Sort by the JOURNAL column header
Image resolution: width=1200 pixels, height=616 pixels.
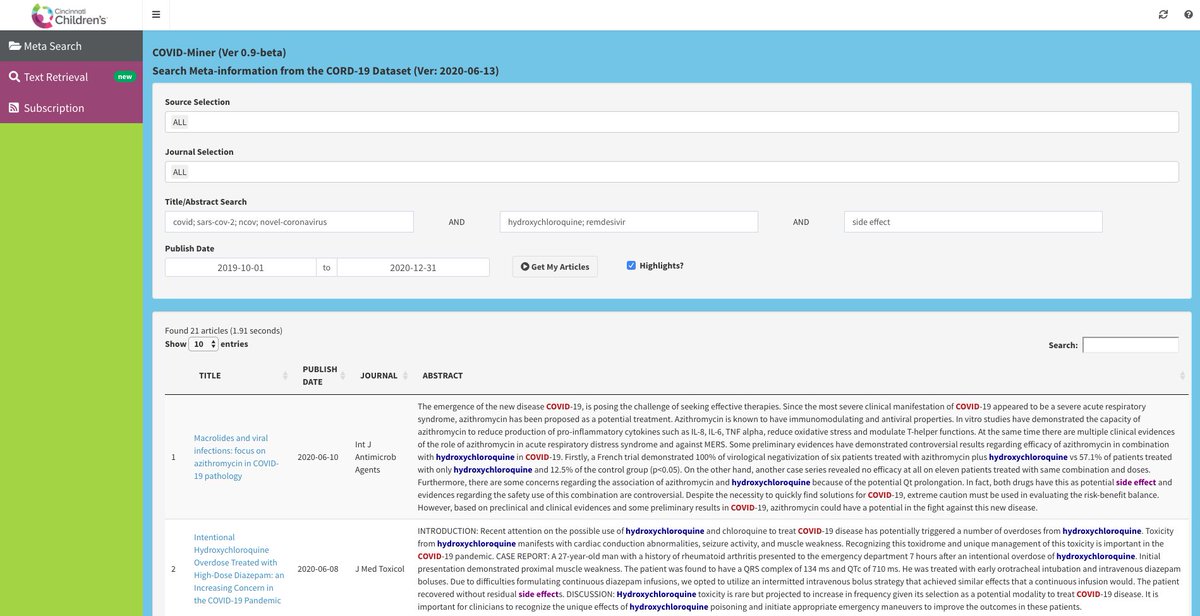tap(383, 376)
